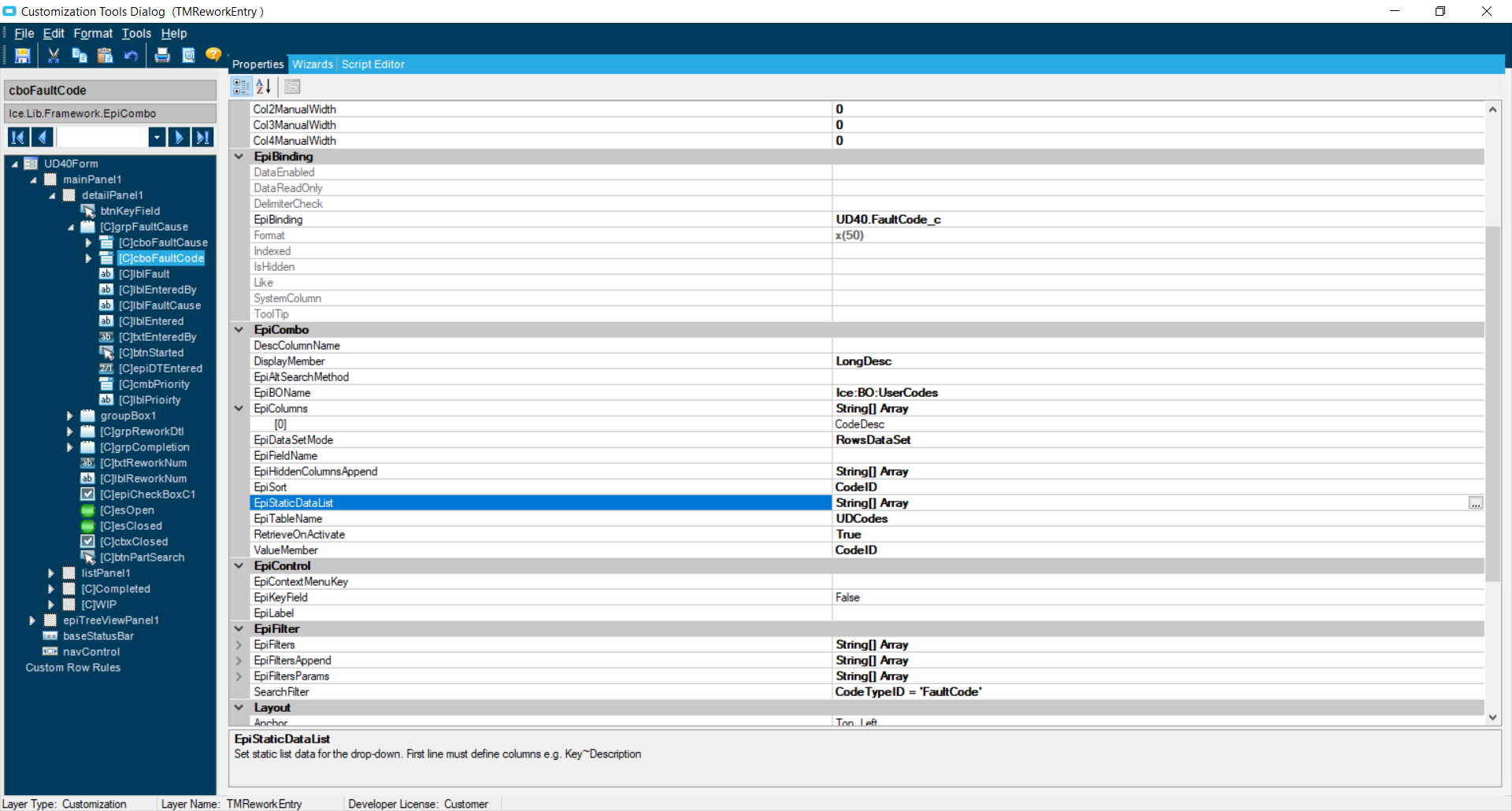The image size is (1512, 811).
Task: Open the Edit menu
Action: (54, 33)
